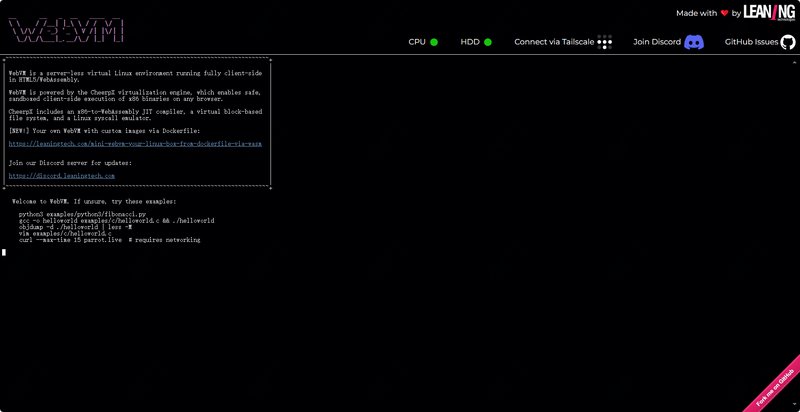Click the 'WebVM is a server-less virtual' paragraph
800x412 pixels.
point(135,76)
